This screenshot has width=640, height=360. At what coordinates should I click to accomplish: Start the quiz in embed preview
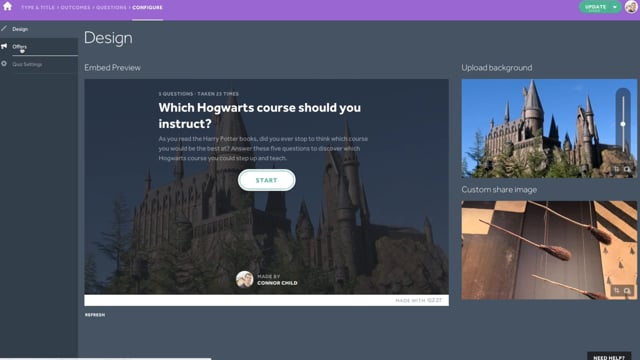pyautogui.click(x=267, y=180)
